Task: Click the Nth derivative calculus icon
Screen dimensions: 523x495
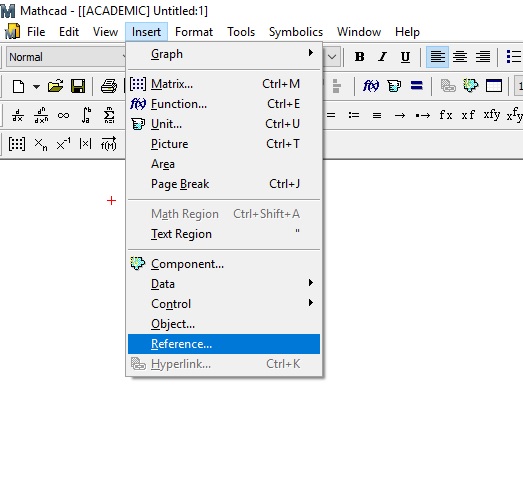Action: pos(41,116)
